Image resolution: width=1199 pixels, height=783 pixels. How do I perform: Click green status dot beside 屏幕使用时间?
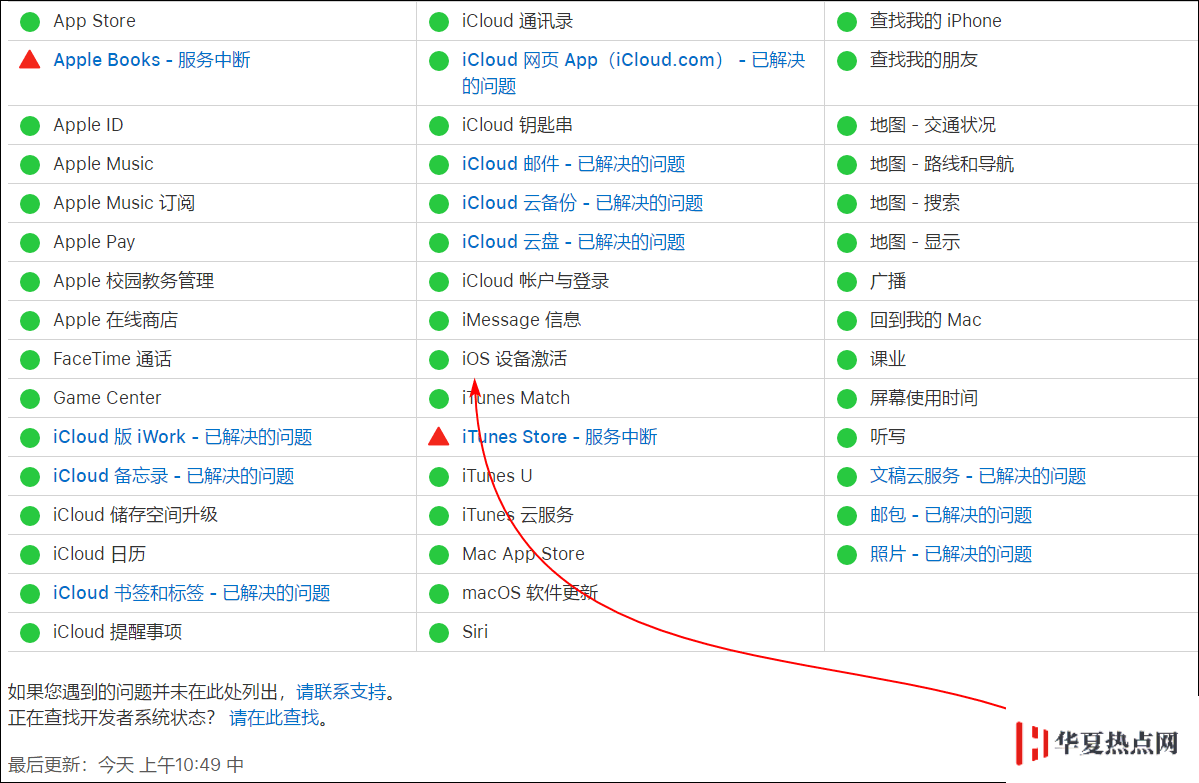click(847, 398)
